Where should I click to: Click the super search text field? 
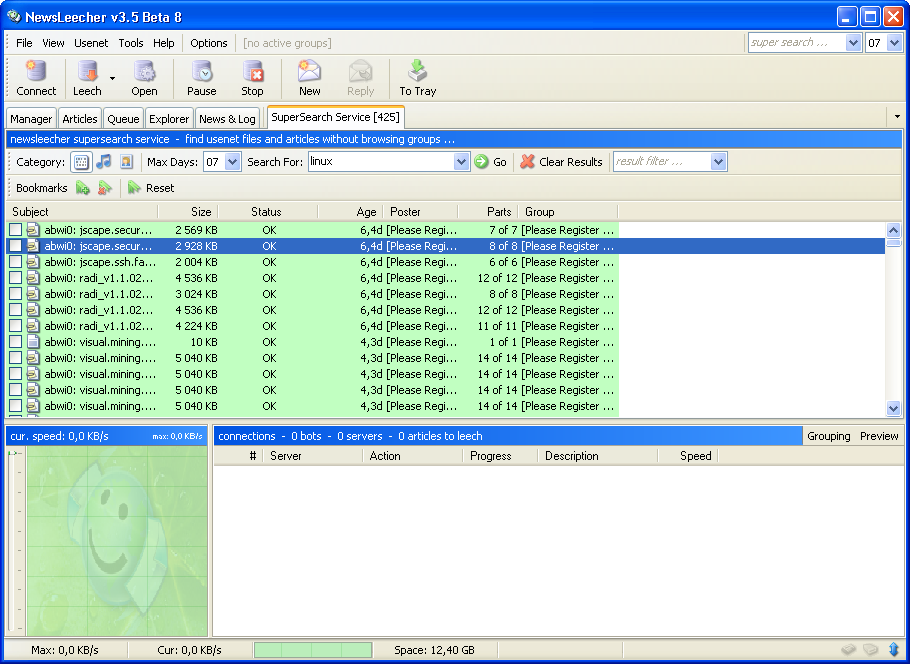(797, 42)
